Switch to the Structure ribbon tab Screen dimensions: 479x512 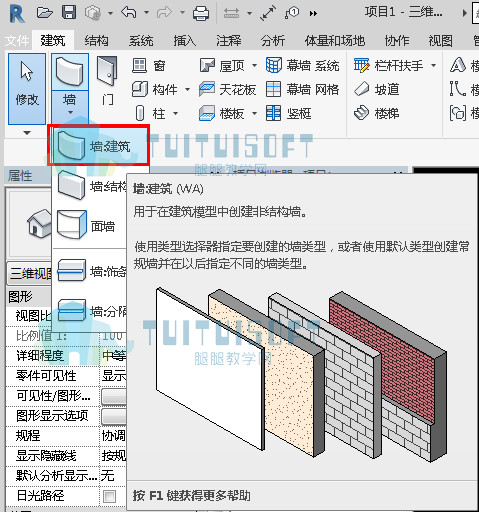pos(96,41)
